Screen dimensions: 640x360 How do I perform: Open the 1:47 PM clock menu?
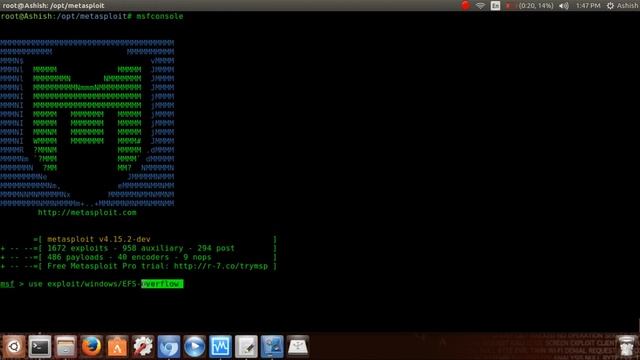click(588, 6)
